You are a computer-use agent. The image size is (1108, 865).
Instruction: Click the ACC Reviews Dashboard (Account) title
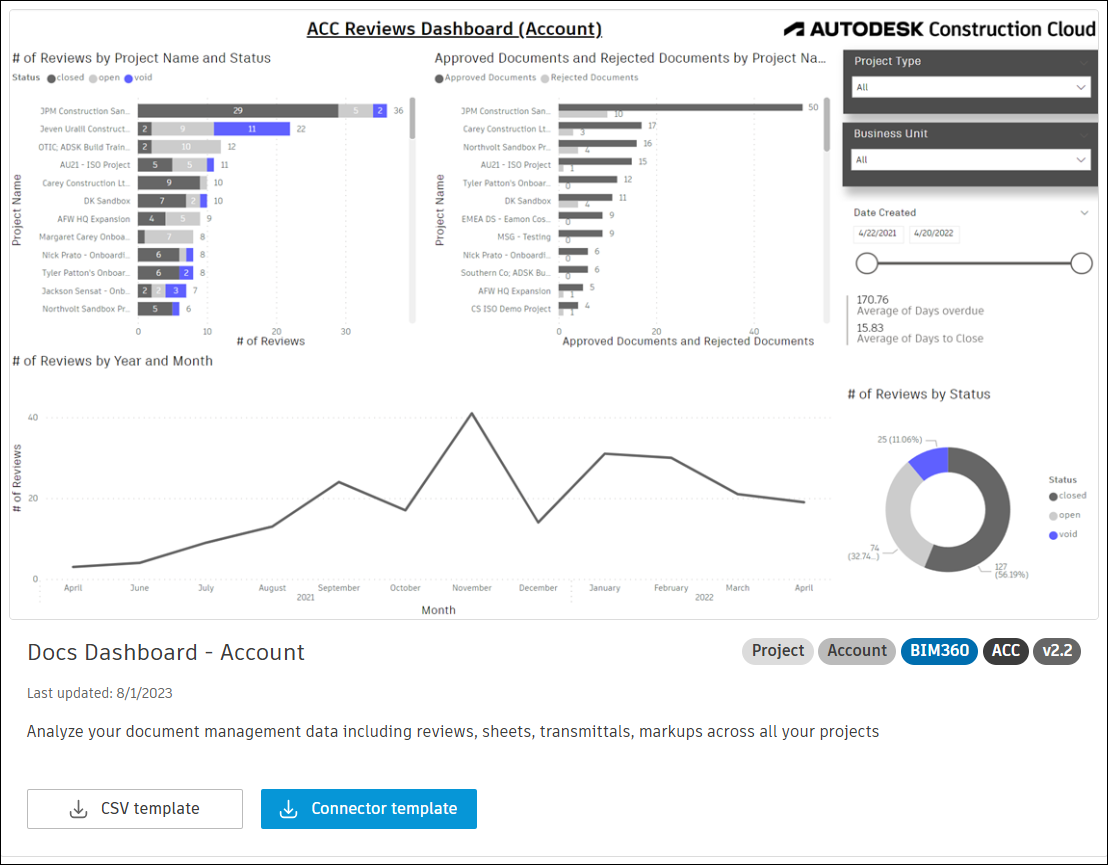click(x=454, y=29)
